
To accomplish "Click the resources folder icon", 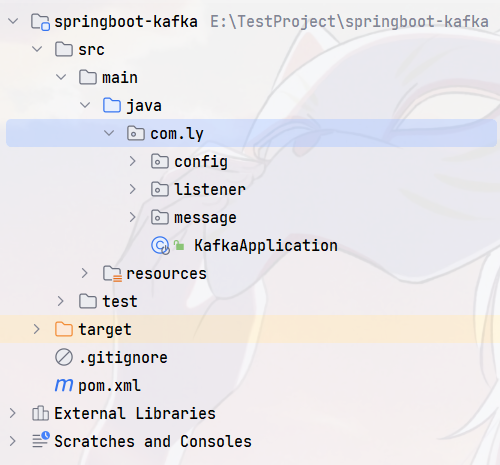I will point(112,274).
